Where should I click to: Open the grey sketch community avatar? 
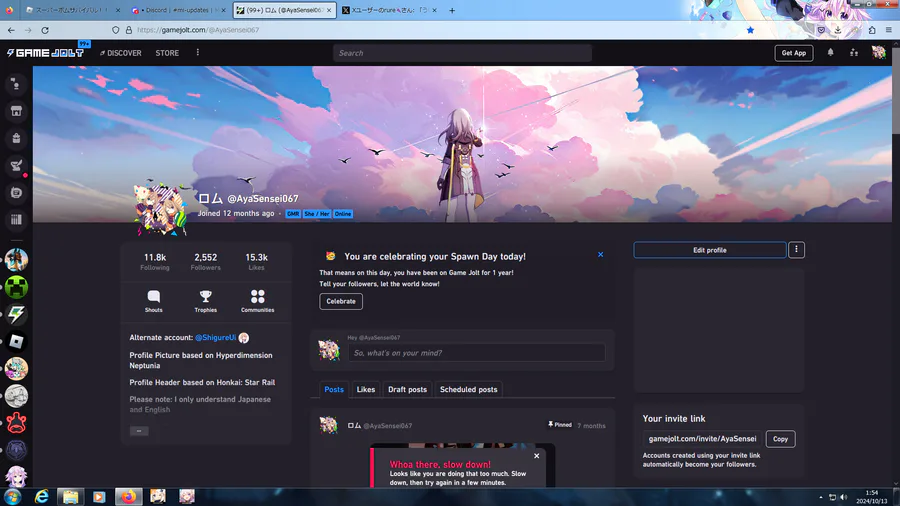pos(16,396)
